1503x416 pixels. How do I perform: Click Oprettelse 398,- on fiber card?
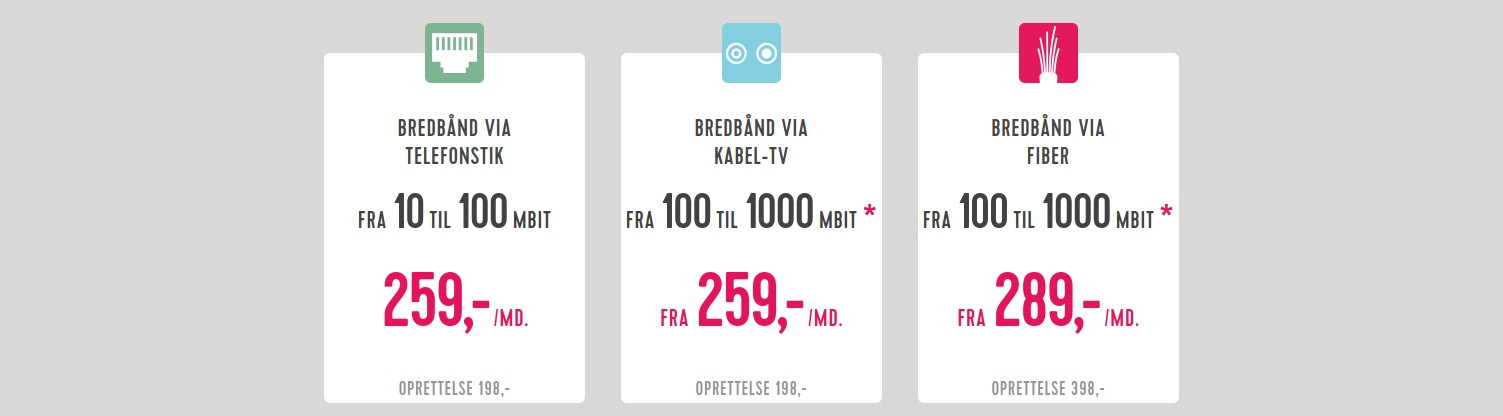[x=1048, y=388]
